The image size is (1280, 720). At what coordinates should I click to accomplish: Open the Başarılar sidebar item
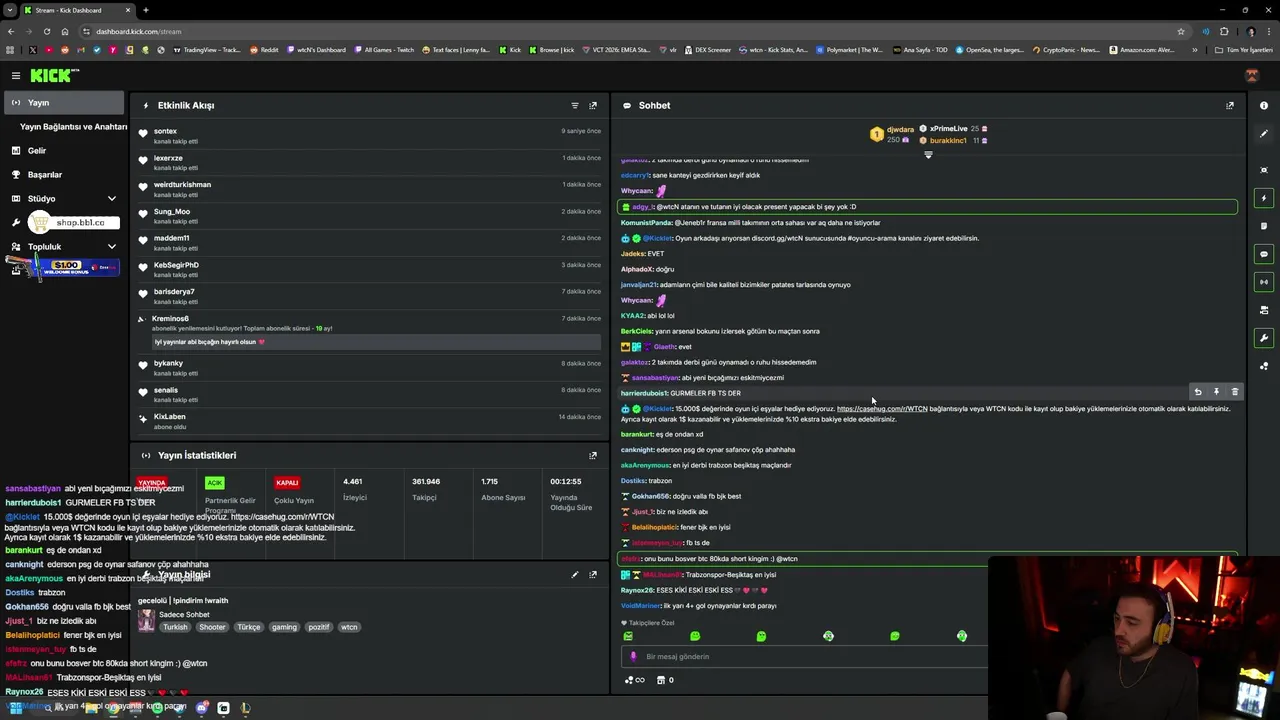click(44, 175)
